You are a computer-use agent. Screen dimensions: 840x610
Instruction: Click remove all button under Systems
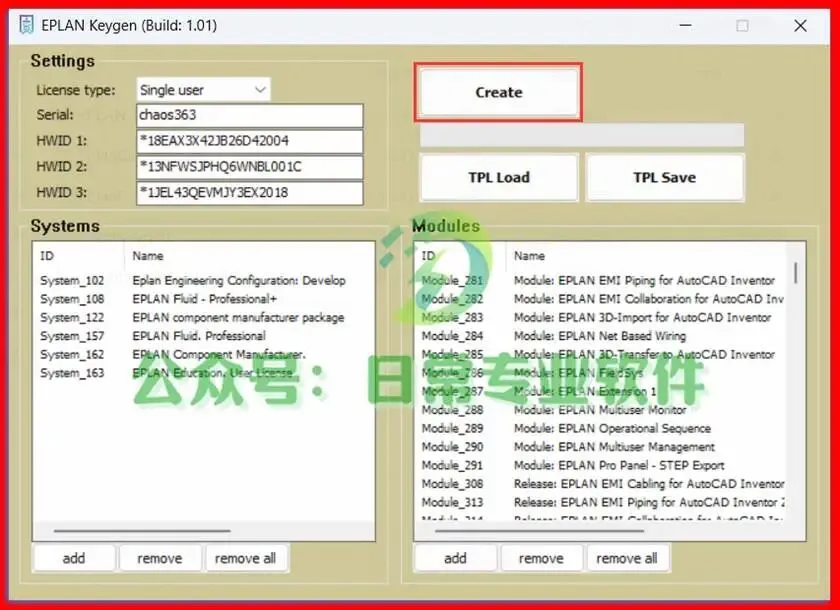245,558
